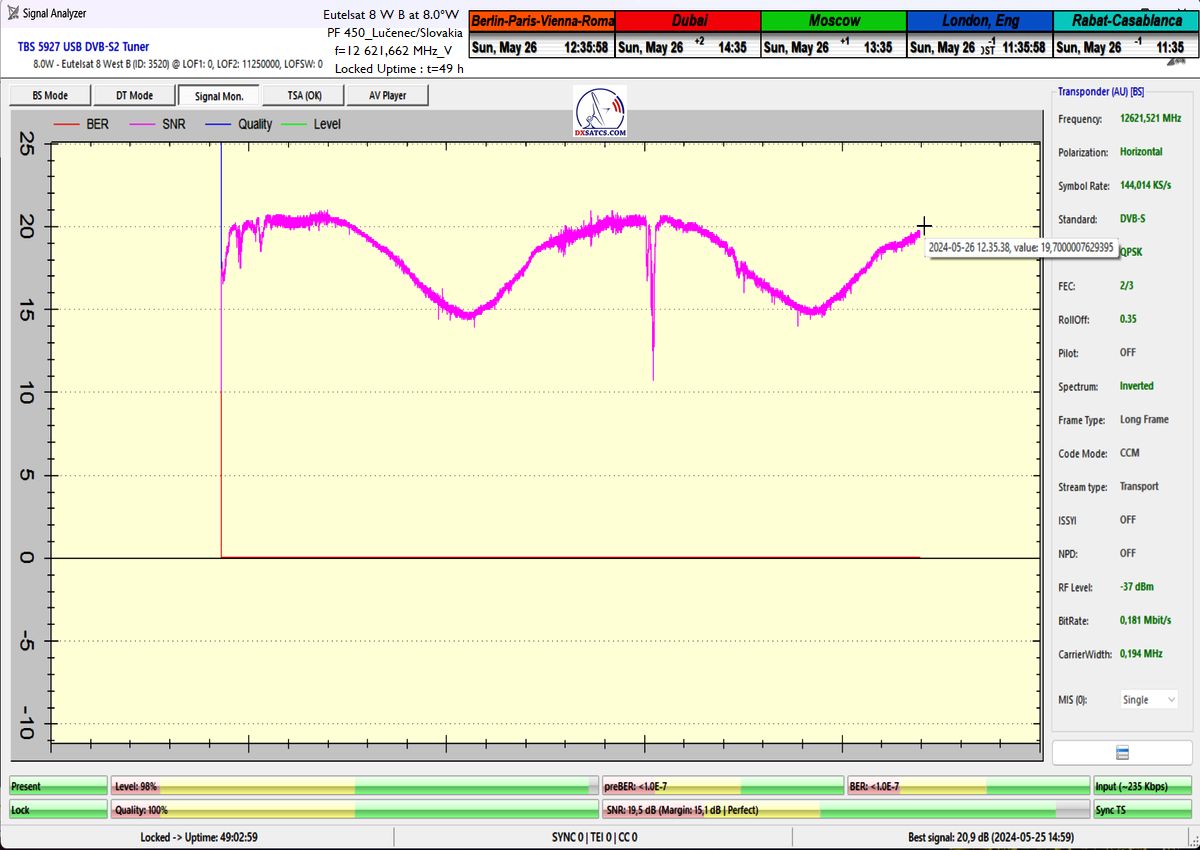The image size is (1200, 850).
Task: Click the green Level legend line marker
Action: tap(294, 125)
